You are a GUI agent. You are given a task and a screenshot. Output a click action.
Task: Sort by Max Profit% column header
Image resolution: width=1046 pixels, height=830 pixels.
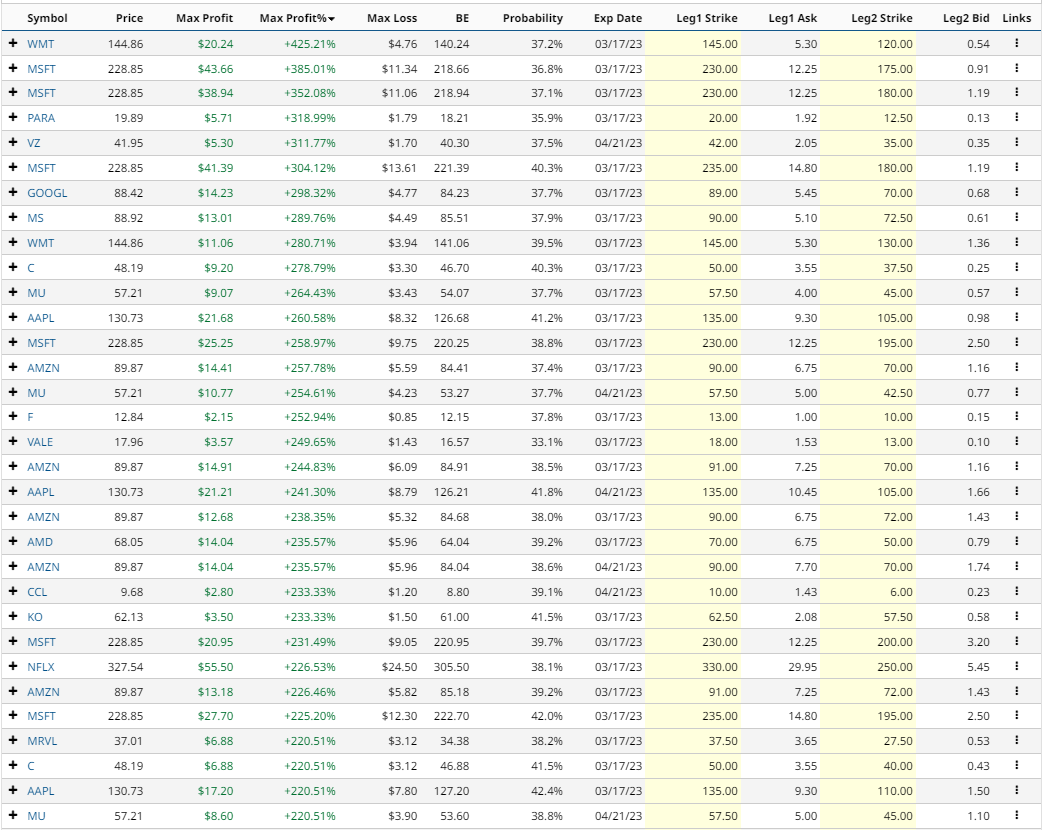tap(297, 18)
